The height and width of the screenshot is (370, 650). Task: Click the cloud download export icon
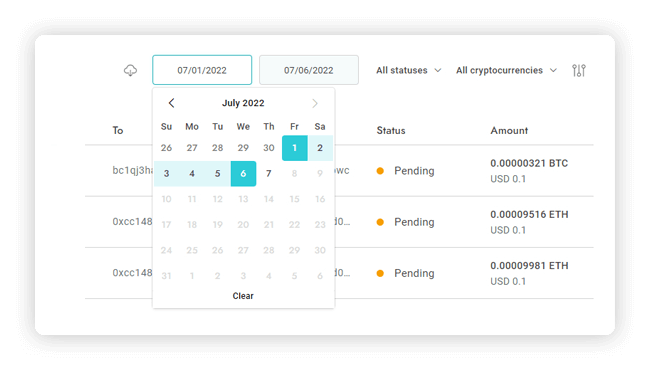tap(130, 70)
